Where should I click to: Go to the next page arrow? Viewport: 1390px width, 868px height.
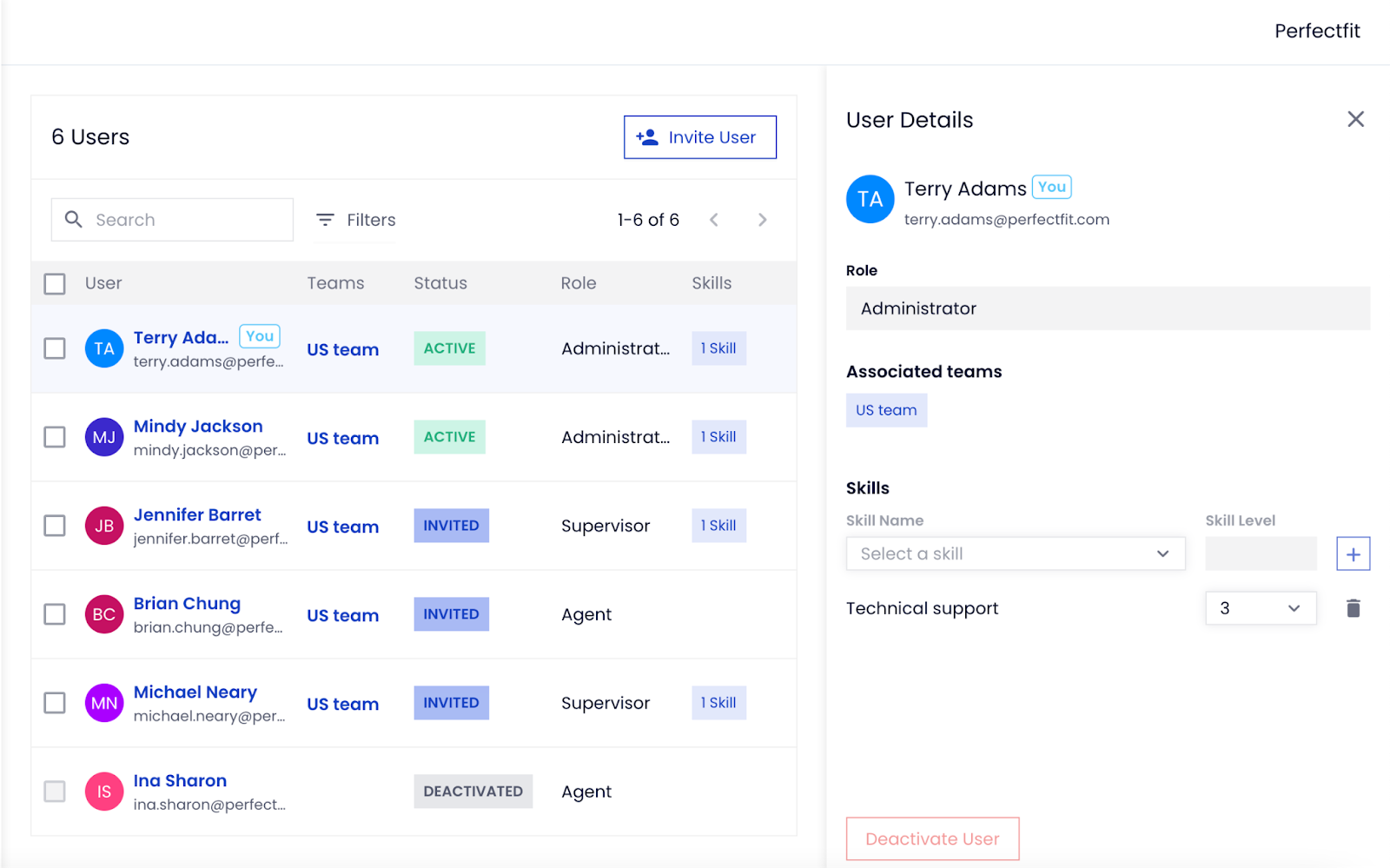point(762,220)
